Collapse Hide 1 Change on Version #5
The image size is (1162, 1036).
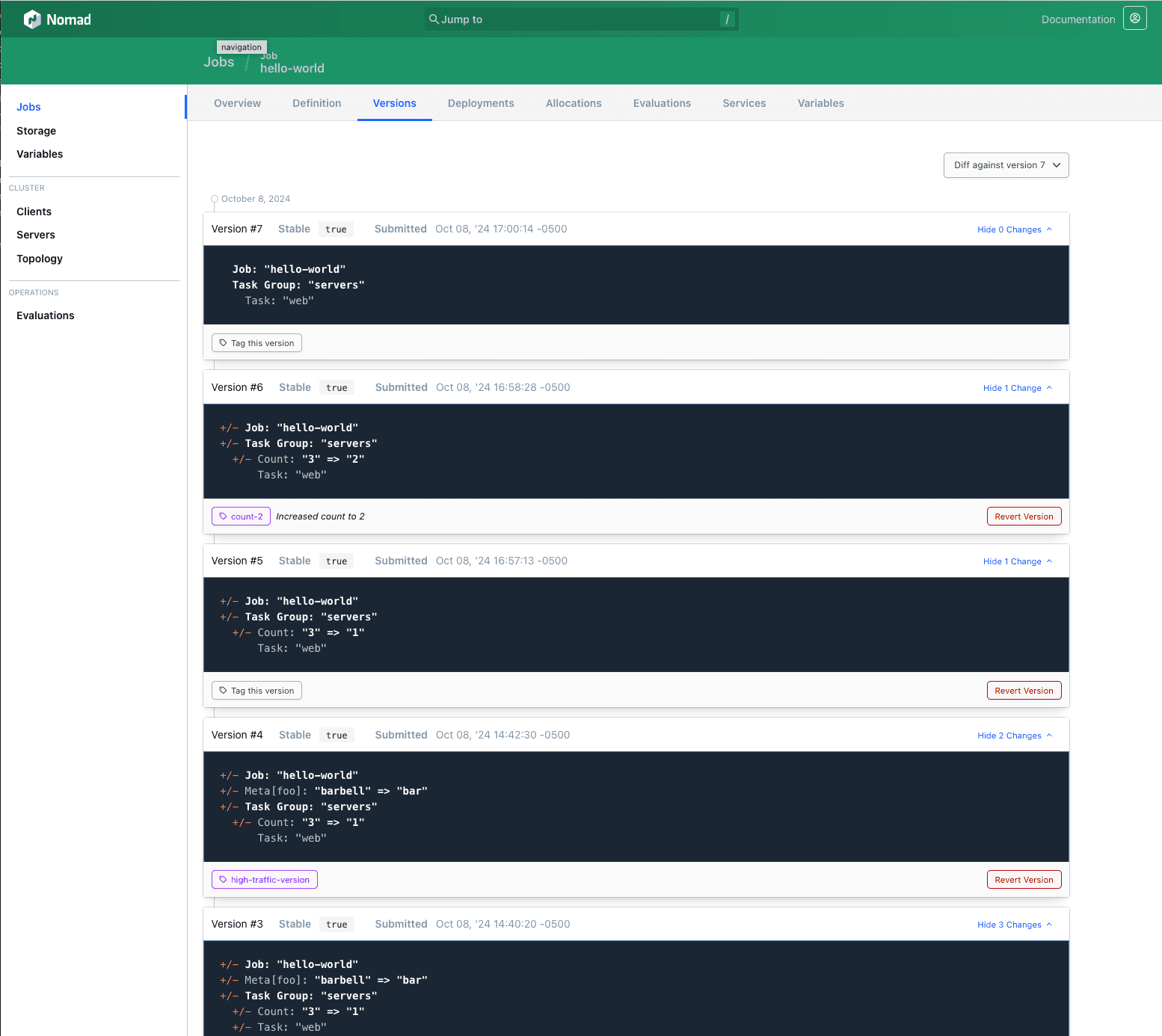coord(1018,561)
